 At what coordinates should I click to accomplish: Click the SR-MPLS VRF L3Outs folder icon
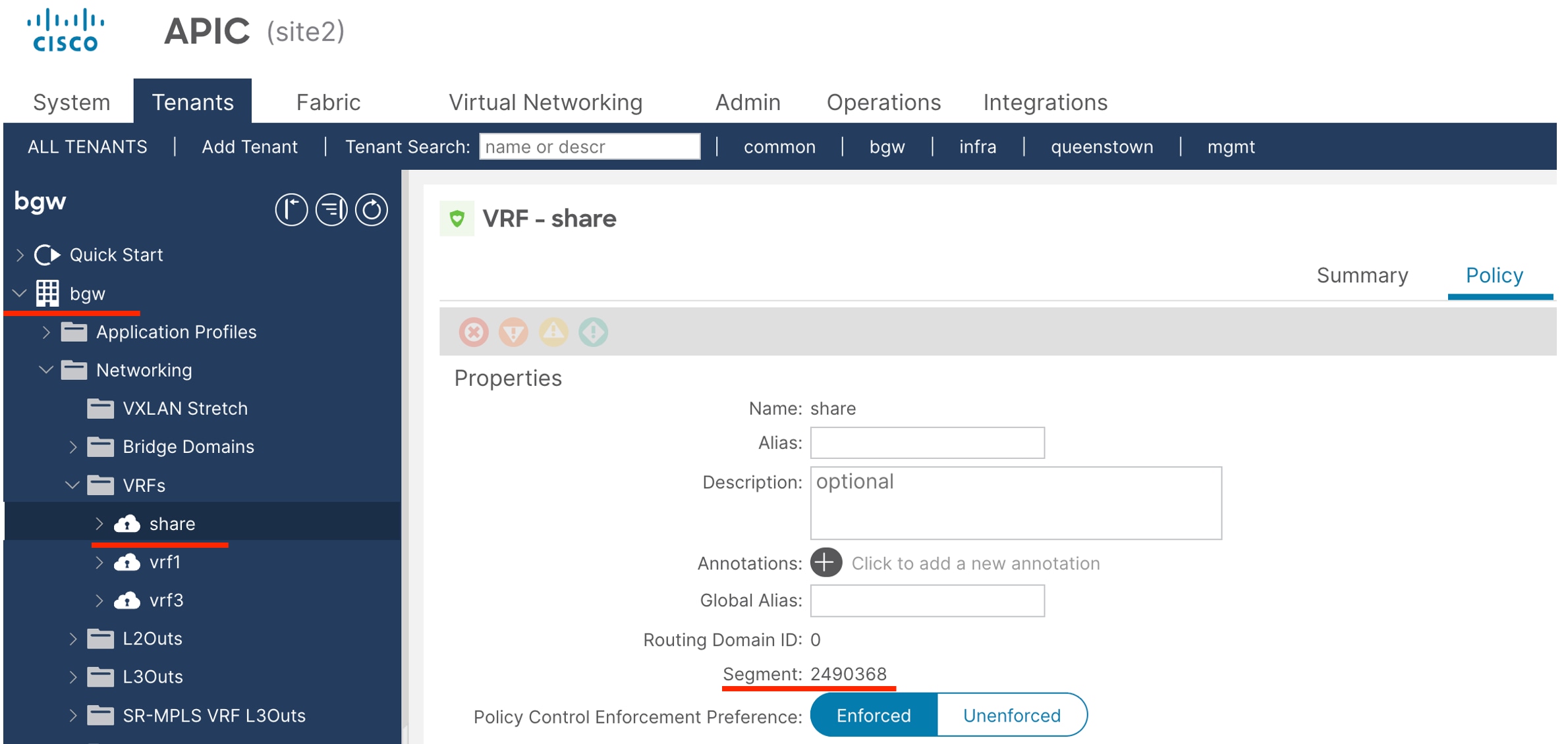(100, 716)
